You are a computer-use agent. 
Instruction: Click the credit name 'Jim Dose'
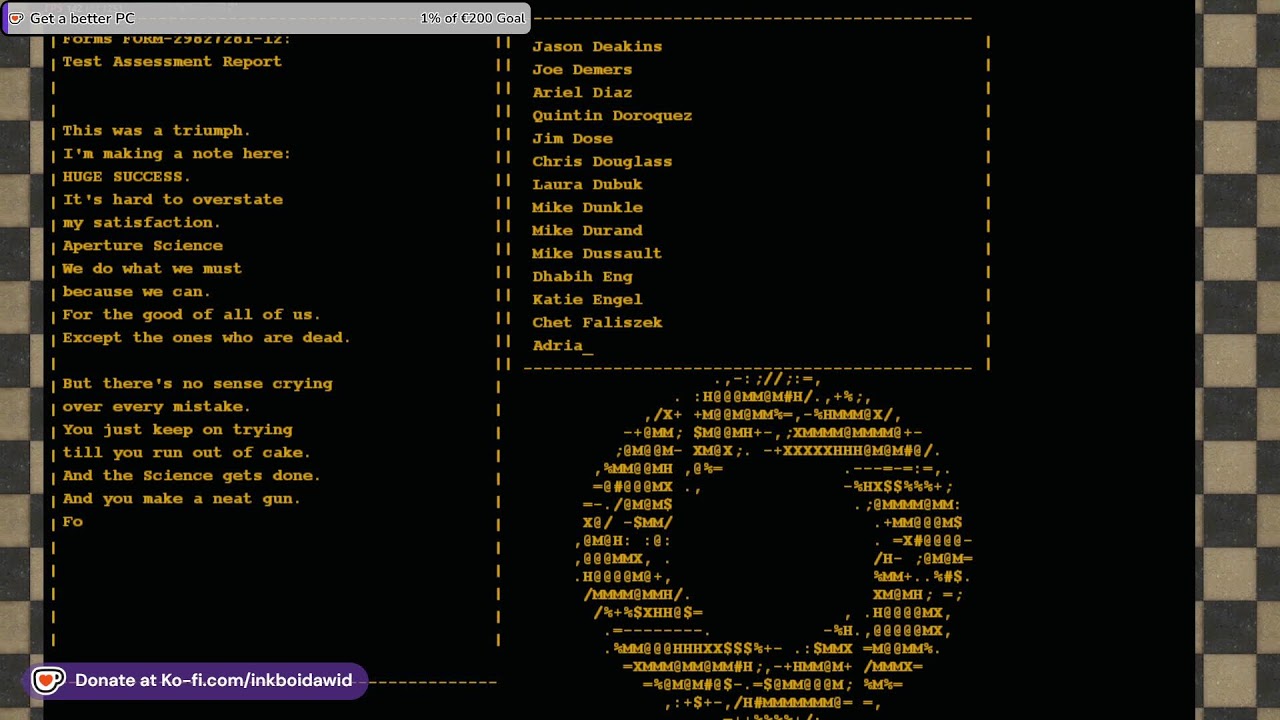[572, 139]
